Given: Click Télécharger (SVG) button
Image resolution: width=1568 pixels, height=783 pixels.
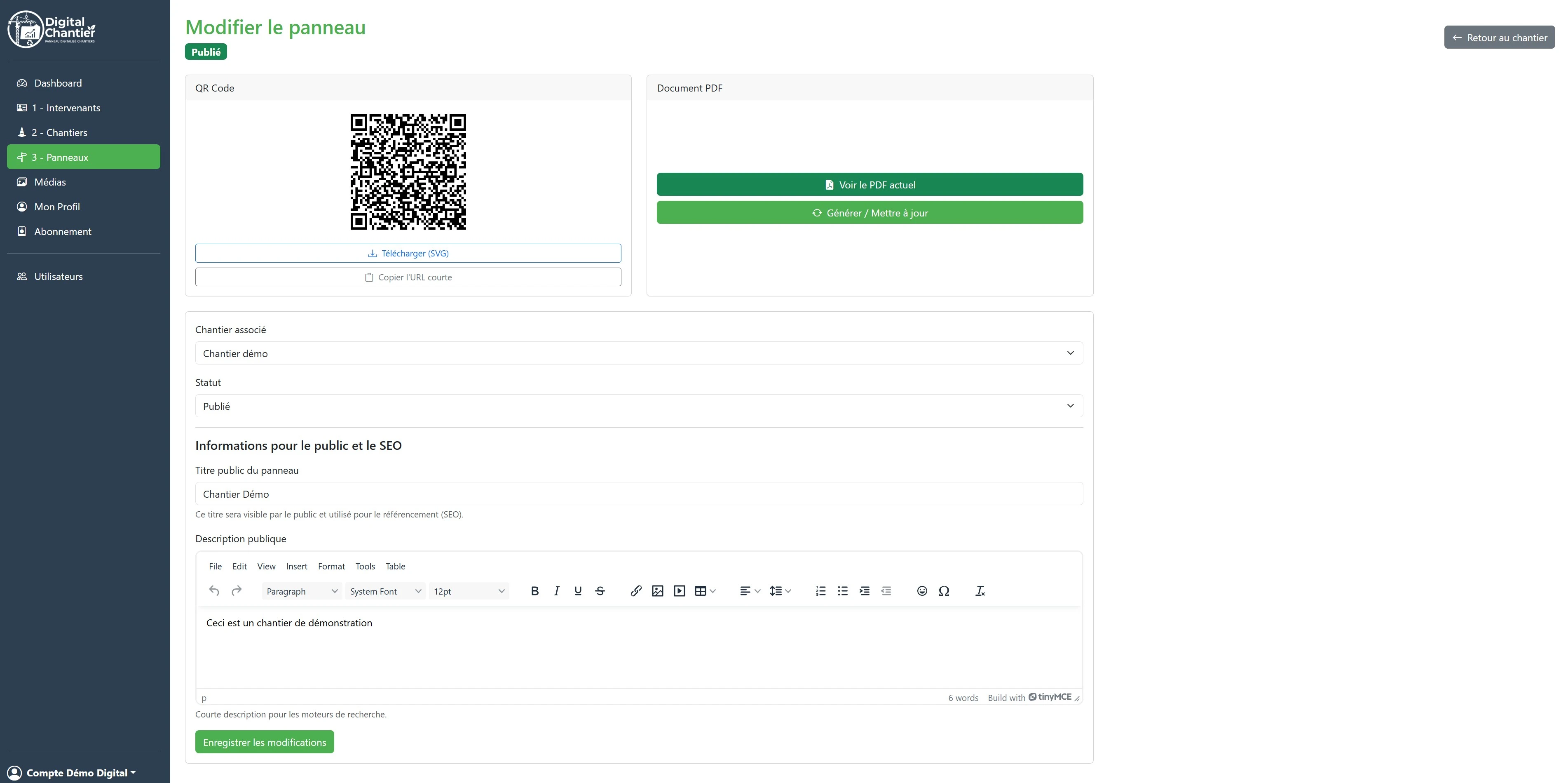Looking at the screenshot, I should [408, 253].
